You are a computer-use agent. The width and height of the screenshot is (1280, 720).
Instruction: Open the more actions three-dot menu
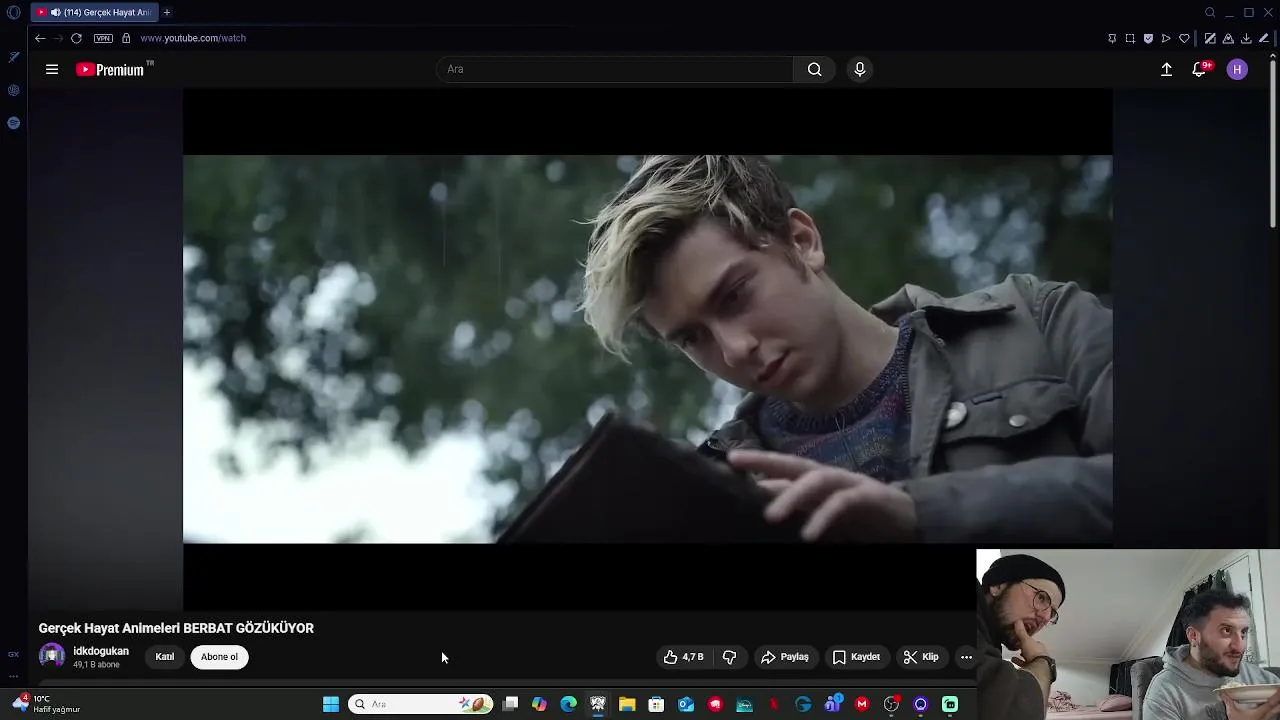click(x=966, y=657)
